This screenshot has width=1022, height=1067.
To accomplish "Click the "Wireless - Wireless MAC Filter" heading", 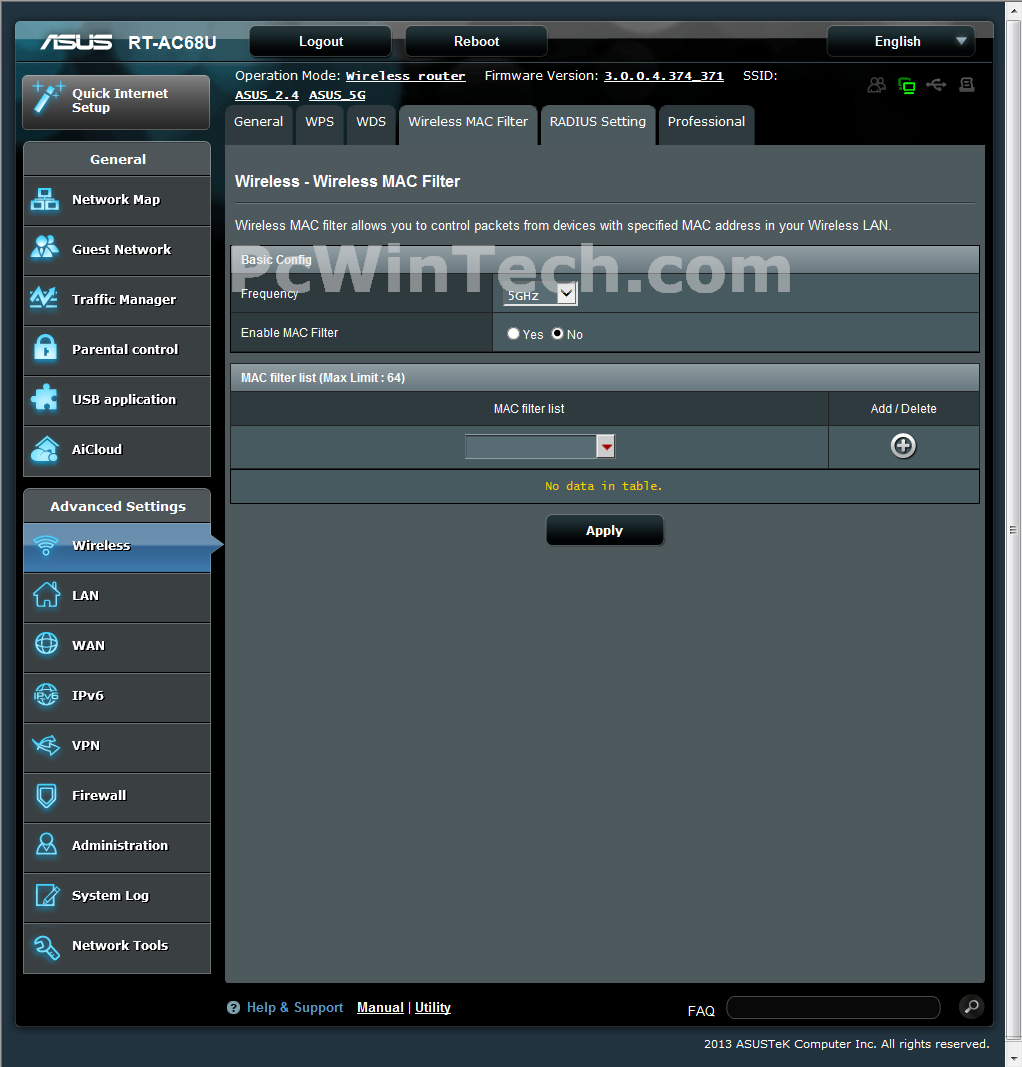I will (347, 182).
